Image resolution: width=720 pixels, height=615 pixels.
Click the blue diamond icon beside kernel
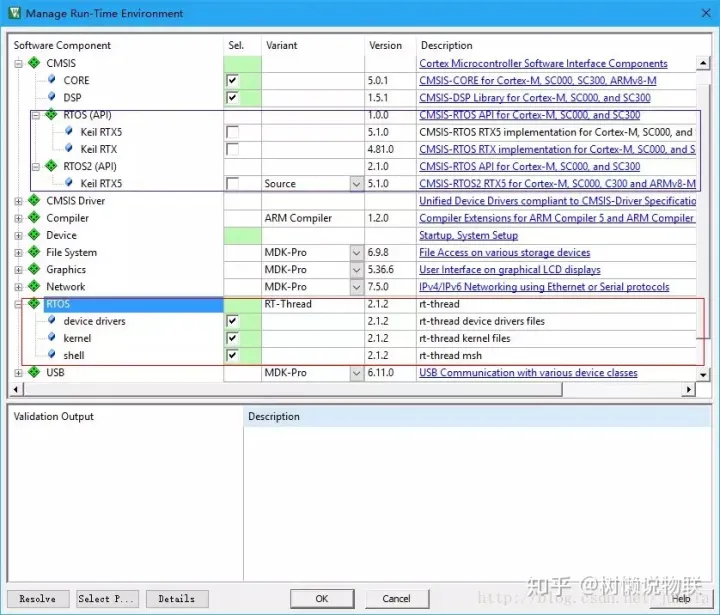click(52, 338)
